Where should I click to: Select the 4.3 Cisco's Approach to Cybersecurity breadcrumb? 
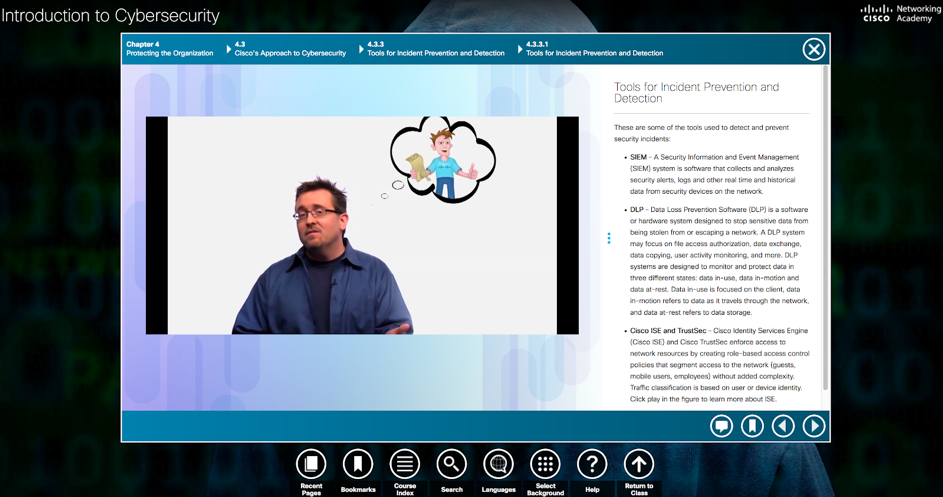(x=290, y=49)
